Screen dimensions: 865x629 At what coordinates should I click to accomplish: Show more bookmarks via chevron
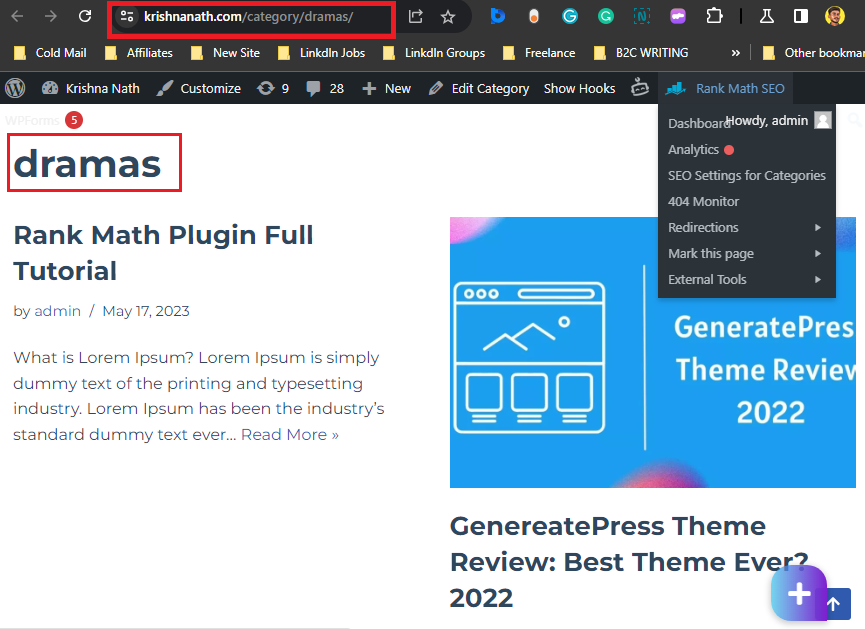[x=735, y=53]
